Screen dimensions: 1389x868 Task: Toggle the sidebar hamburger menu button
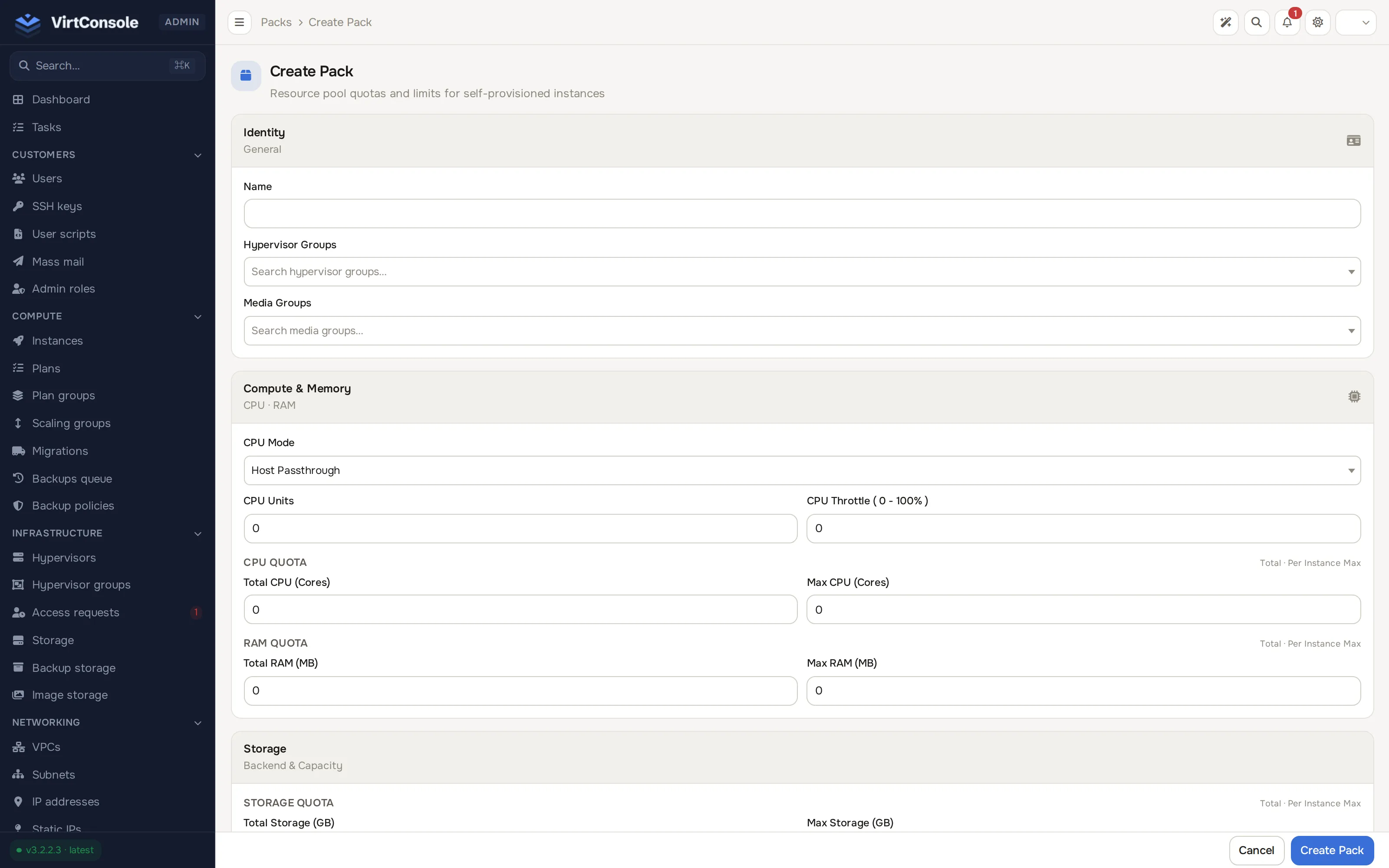coord(239,23)
